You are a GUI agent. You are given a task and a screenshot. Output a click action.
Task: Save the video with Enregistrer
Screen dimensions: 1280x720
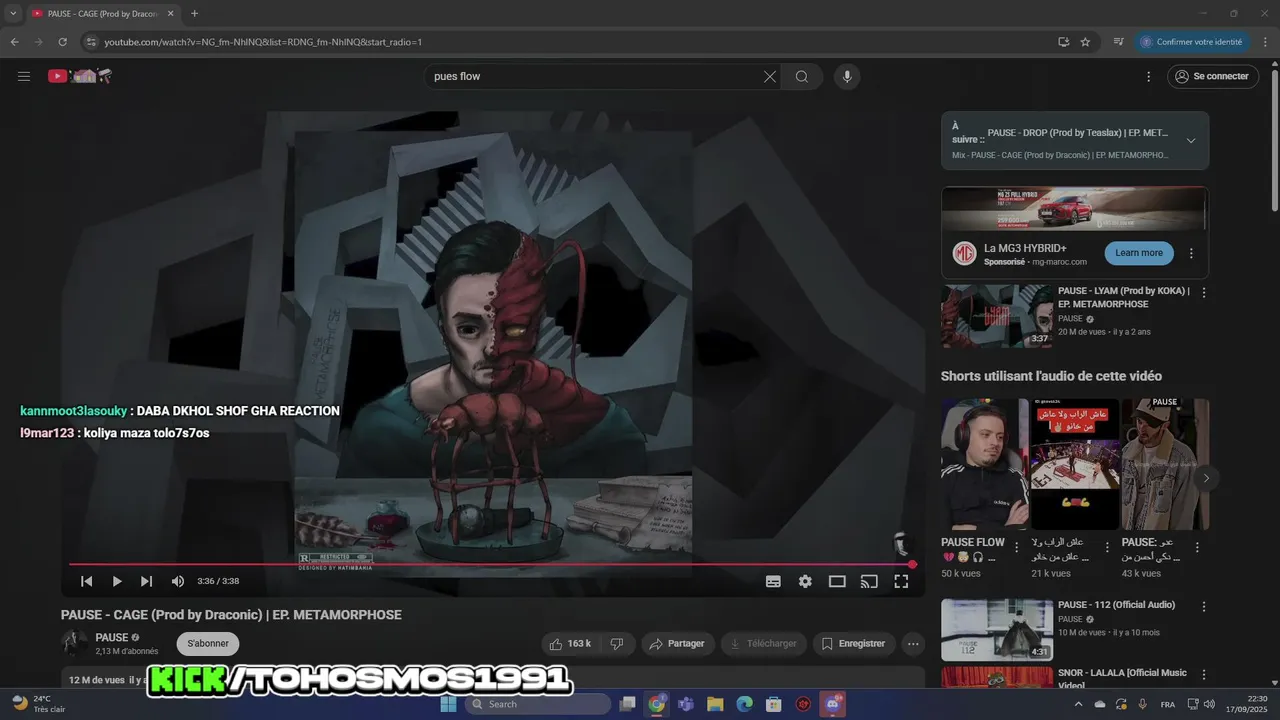[854, 644]
